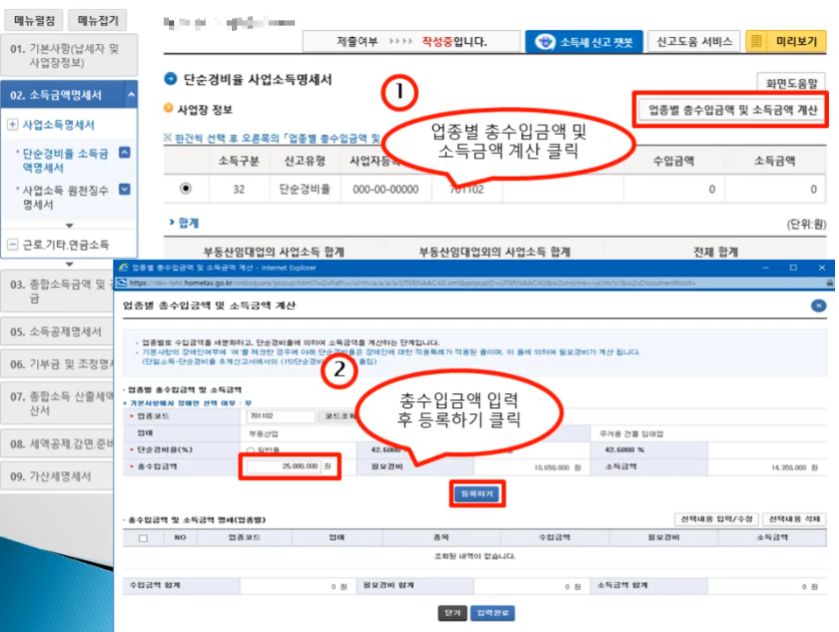Image resolution: width=839 pixels, height=632 pixels.
Task: Minimize the popup window
Action: click(766, 267)
